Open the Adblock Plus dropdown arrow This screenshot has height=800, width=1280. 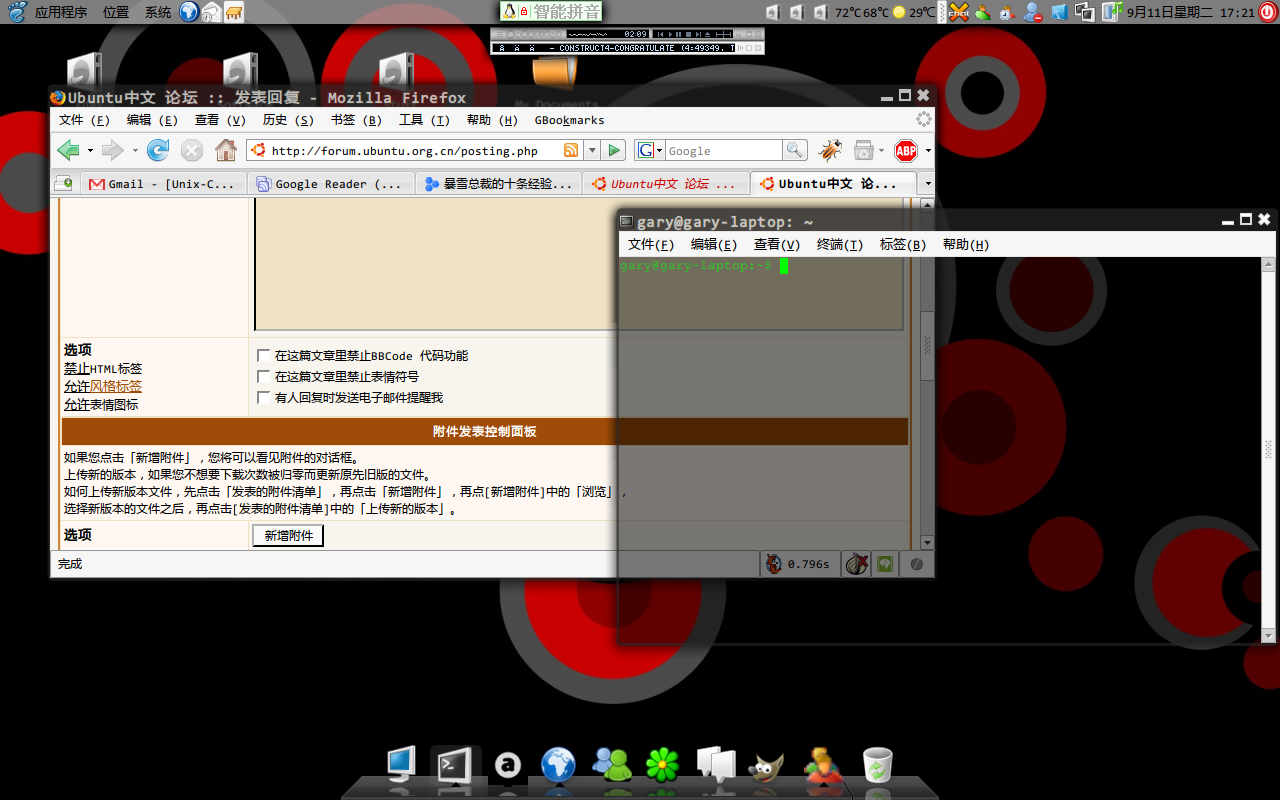click(x=928, y=151)
